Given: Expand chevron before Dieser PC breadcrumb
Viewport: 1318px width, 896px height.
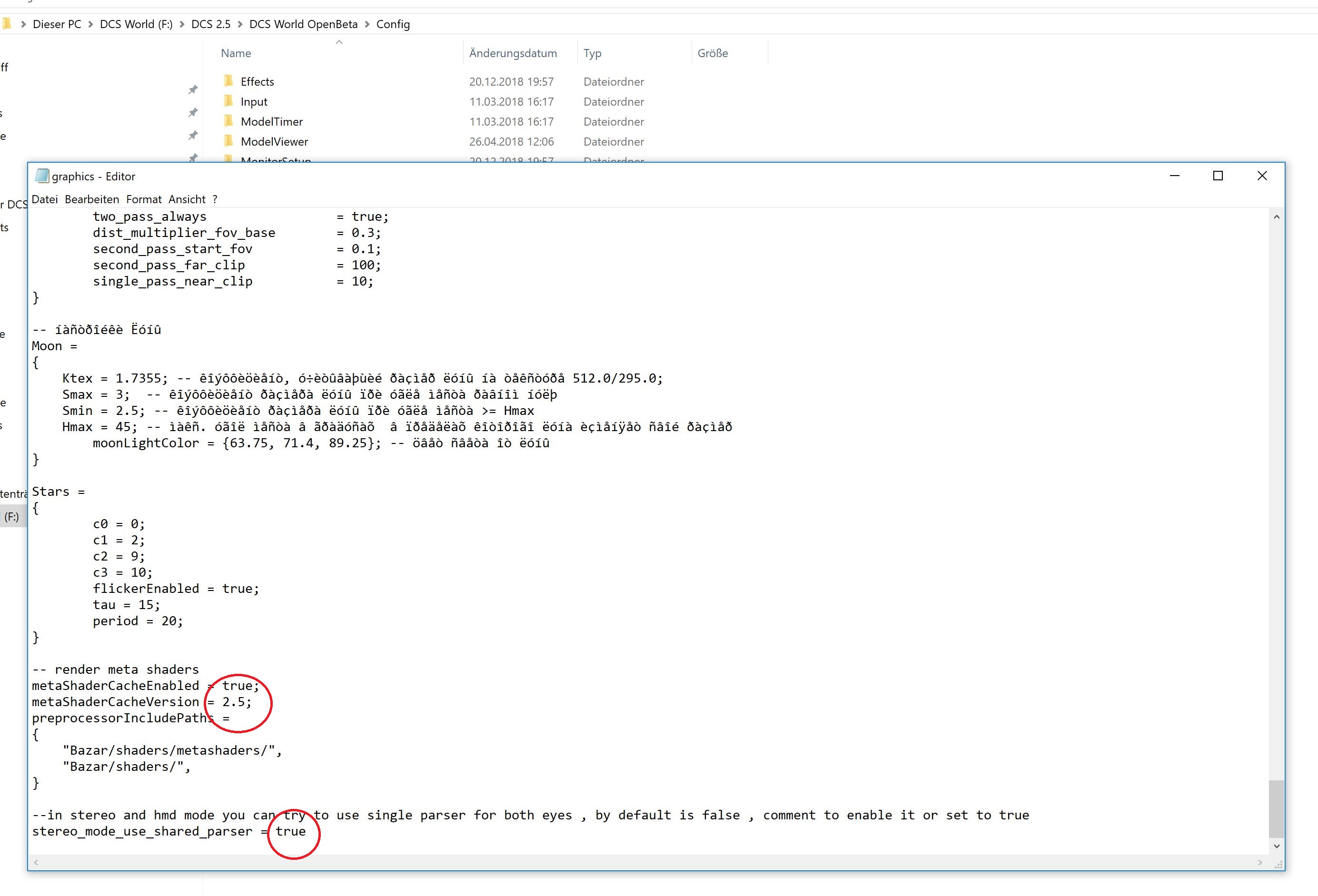Looking at the screenshot, I should (x=23, y=24).
